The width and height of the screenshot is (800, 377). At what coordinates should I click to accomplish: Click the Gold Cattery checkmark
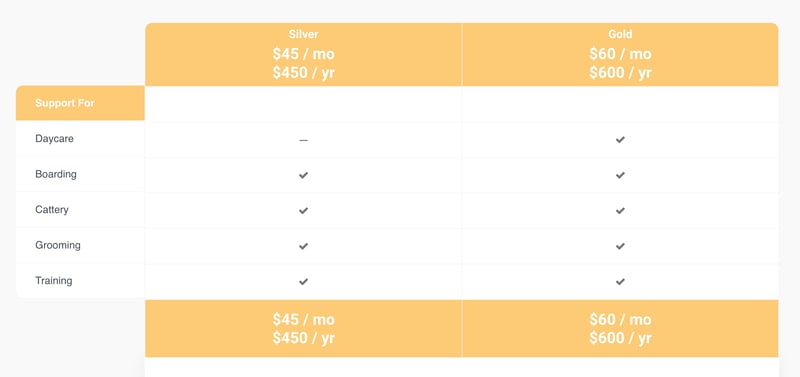pyautogui.click(x=620, y=210)
